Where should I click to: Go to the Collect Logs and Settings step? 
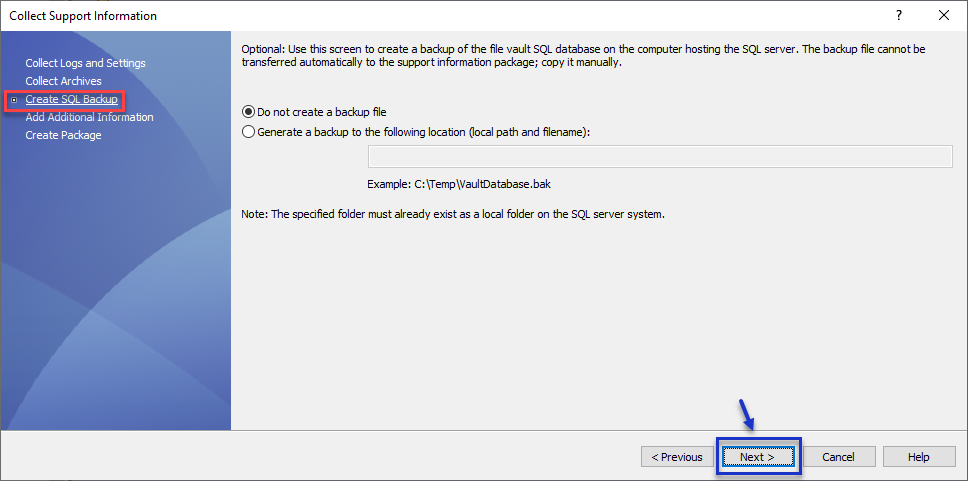click(x=85, y=63)
